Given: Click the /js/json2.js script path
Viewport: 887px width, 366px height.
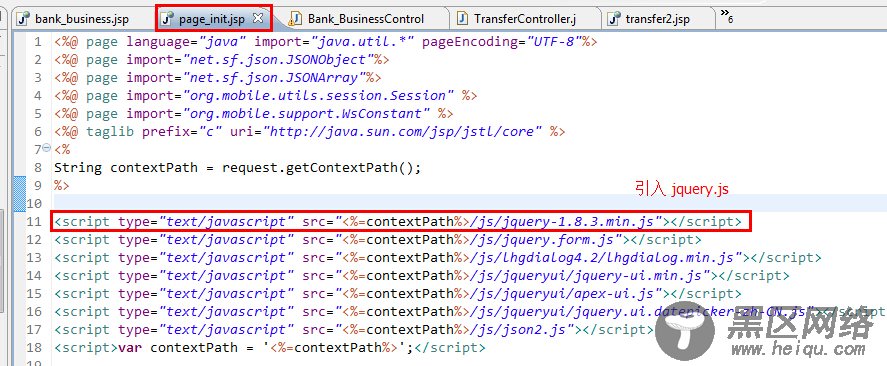Looking at the screenshot, I should (518, 330).
